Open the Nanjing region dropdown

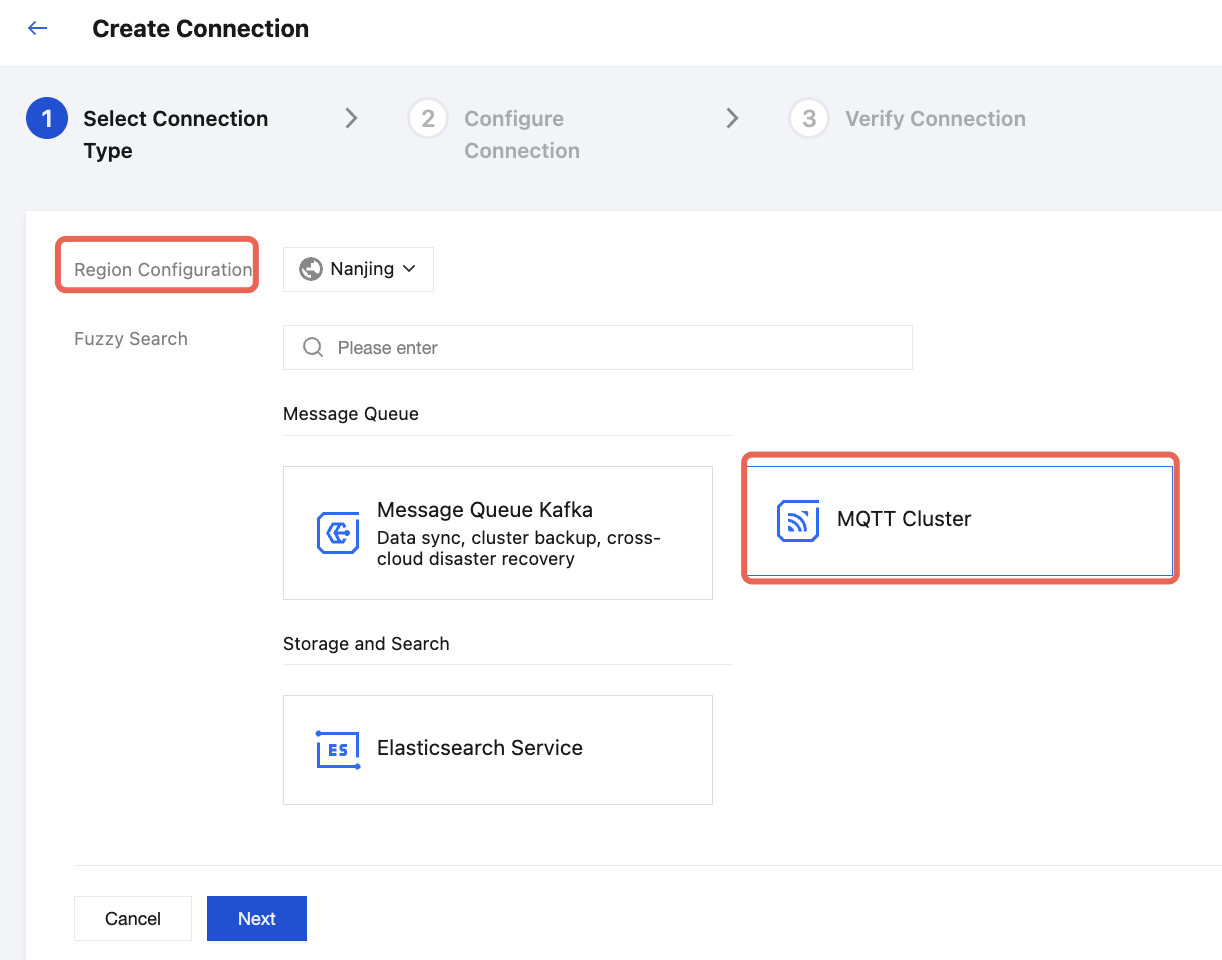[x=358, y=269]
